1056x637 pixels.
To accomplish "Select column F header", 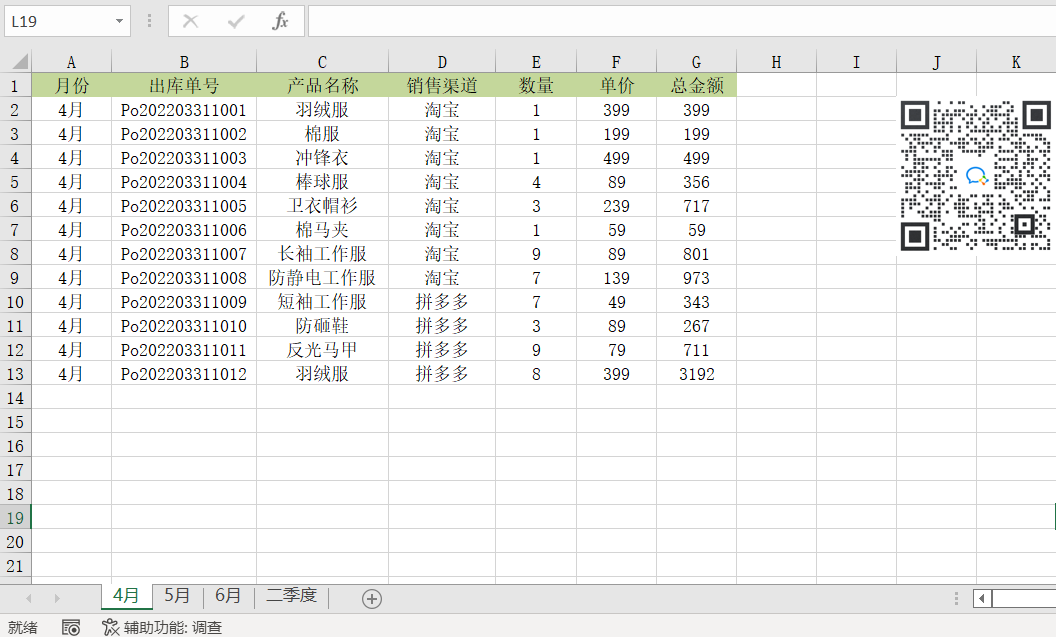I will click(616, 62).
